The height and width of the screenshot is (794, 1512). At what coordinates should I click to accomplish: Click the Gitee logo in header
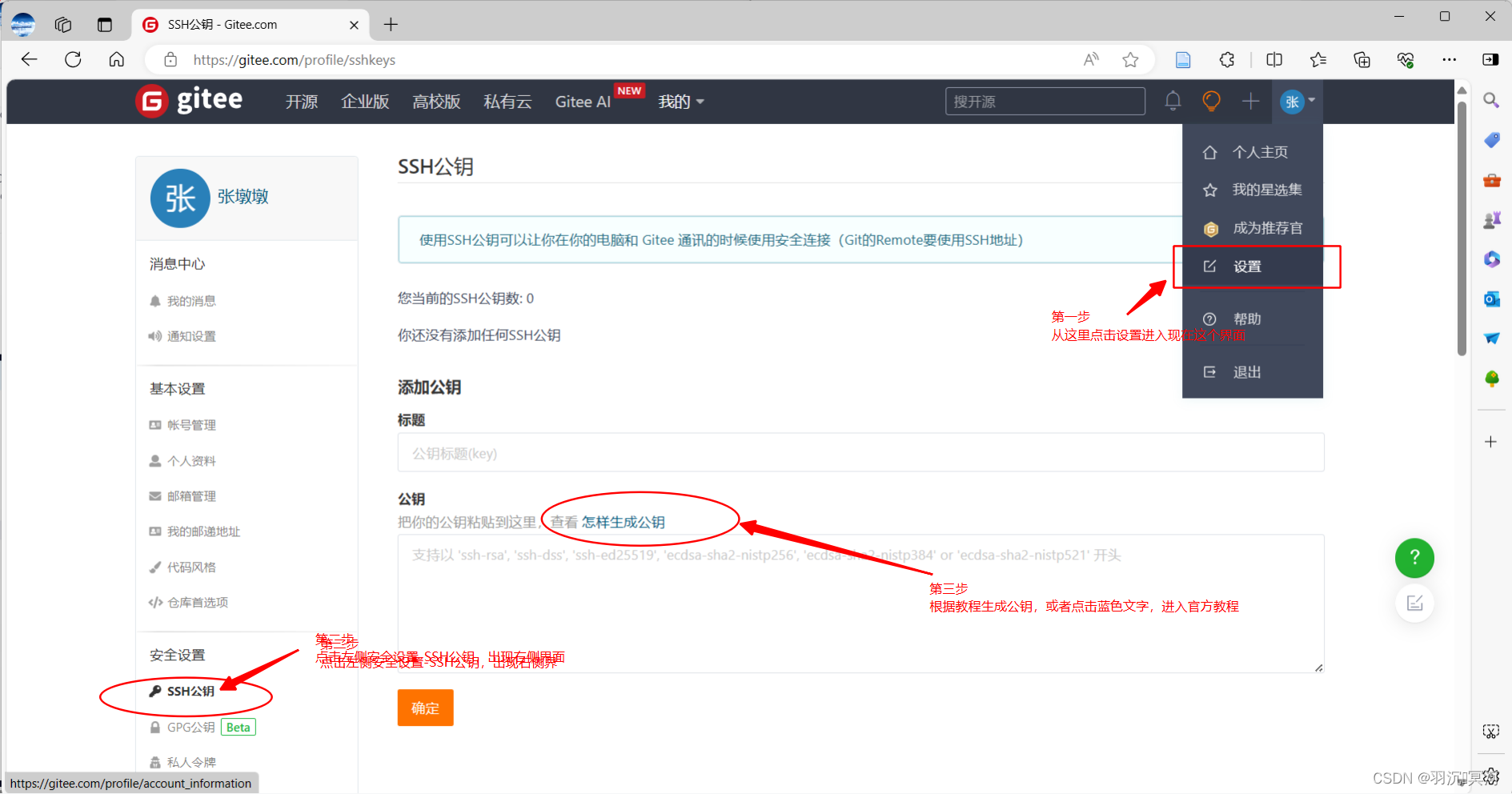[x=190, y=101]
